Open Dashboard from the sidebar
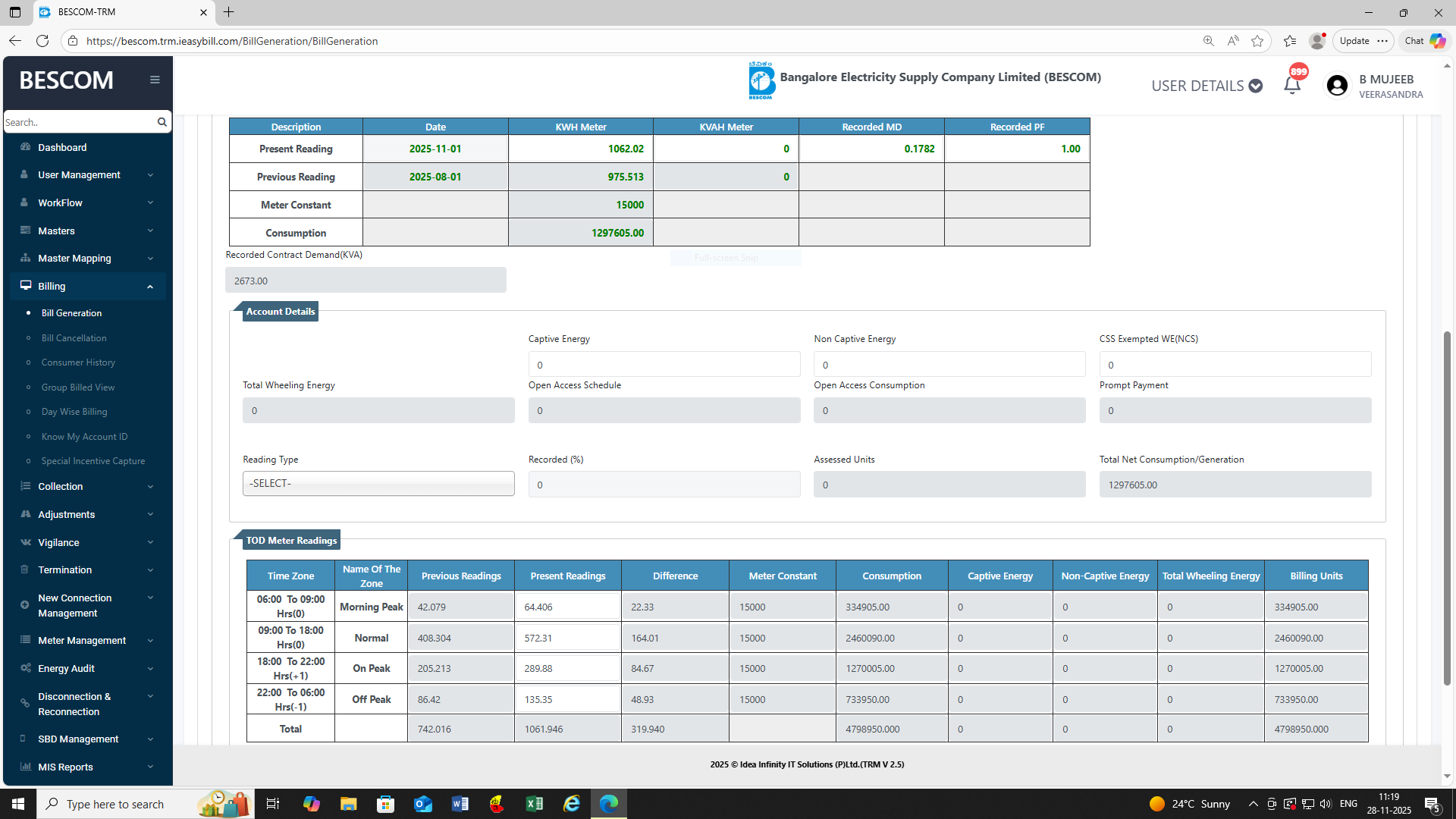The image size is (1456, 819). pyautogui.click(x=62, y=147)
